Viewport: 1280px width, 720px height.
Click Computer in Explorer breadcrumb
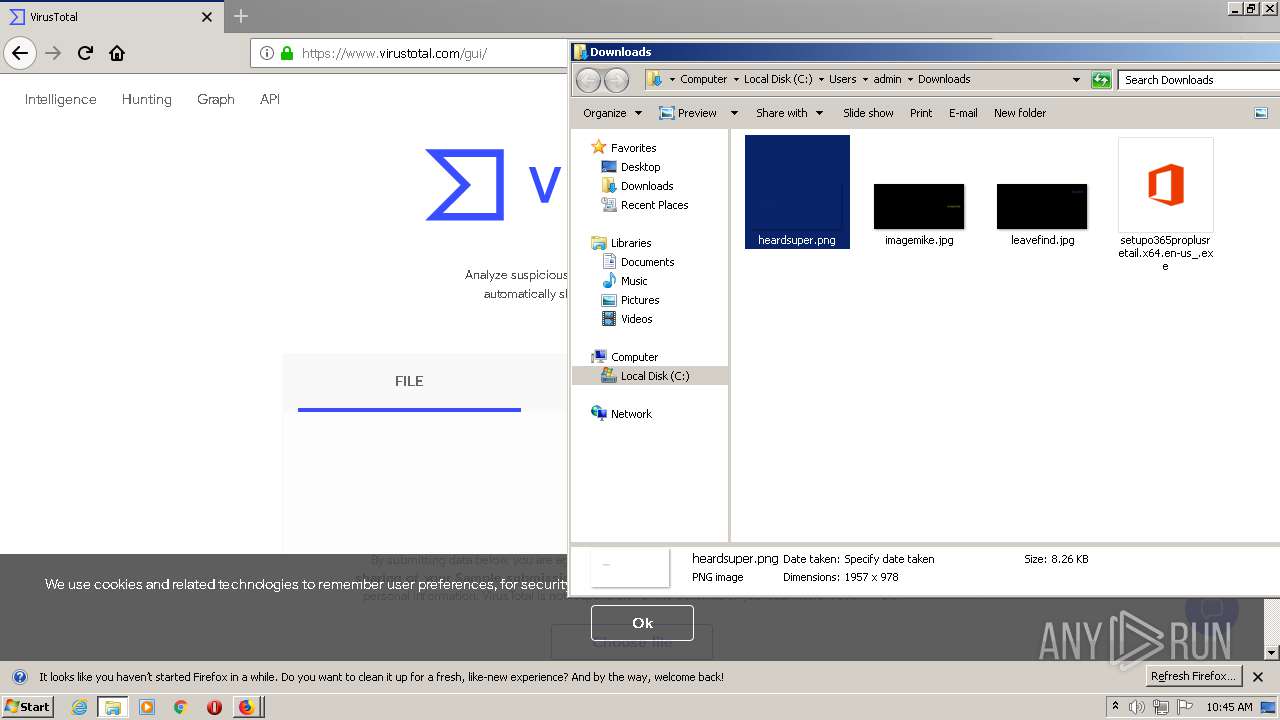[703, 79]
